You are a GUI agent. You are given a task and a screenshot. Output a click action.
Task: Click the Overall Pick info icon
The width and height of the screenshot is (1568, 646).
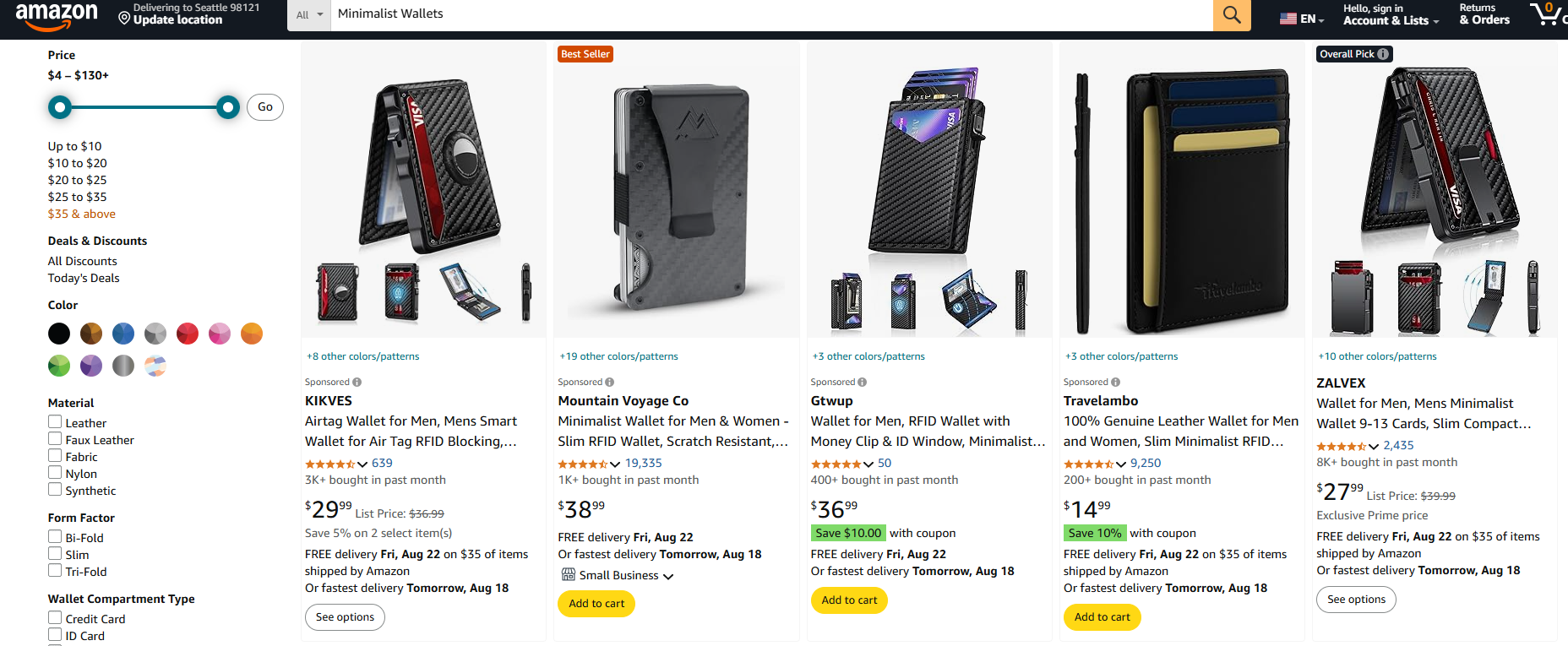tap(1383, 54)
